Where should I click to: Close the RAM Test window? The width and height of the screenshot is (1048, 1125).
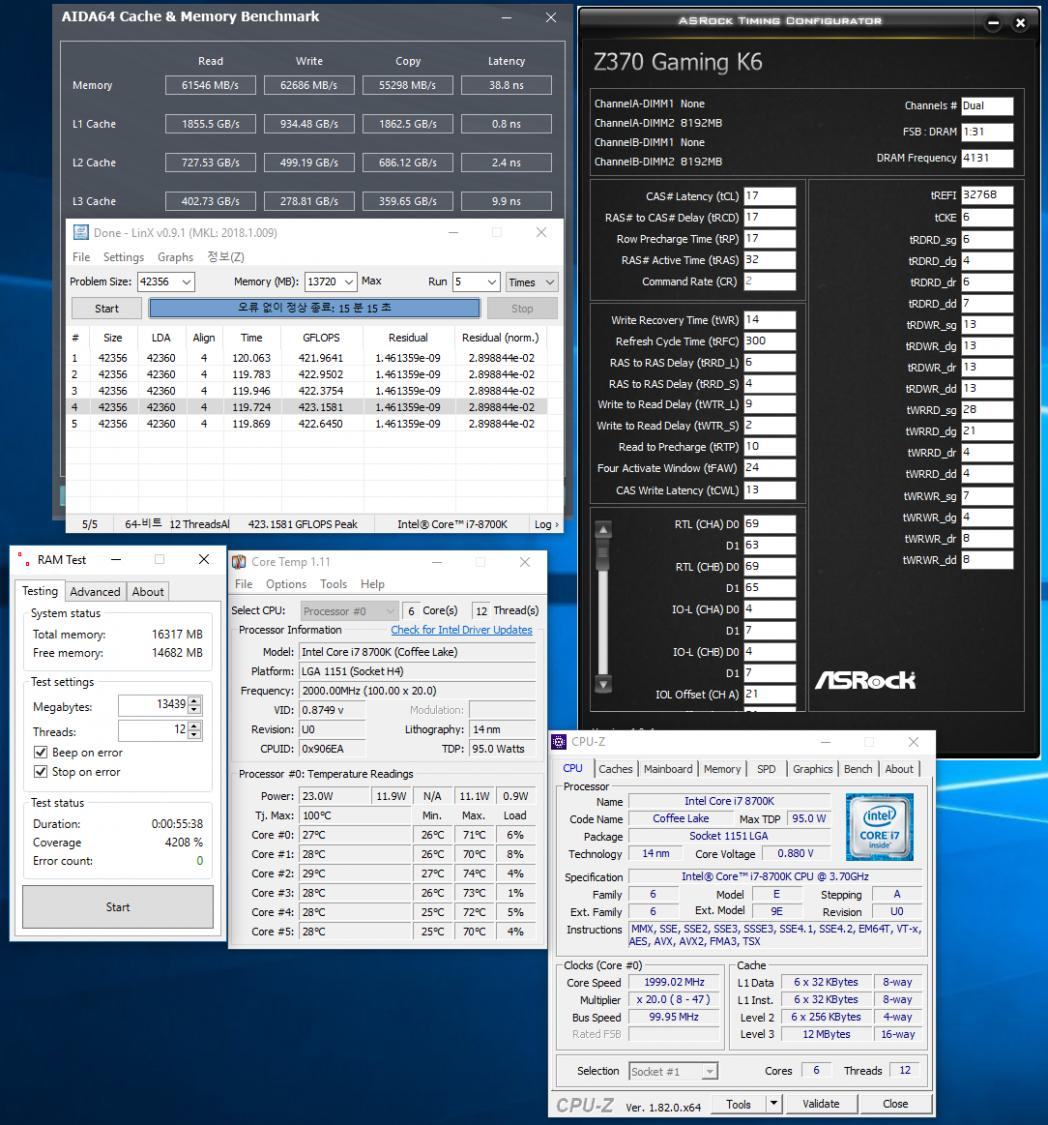click(x=204, y=559)
